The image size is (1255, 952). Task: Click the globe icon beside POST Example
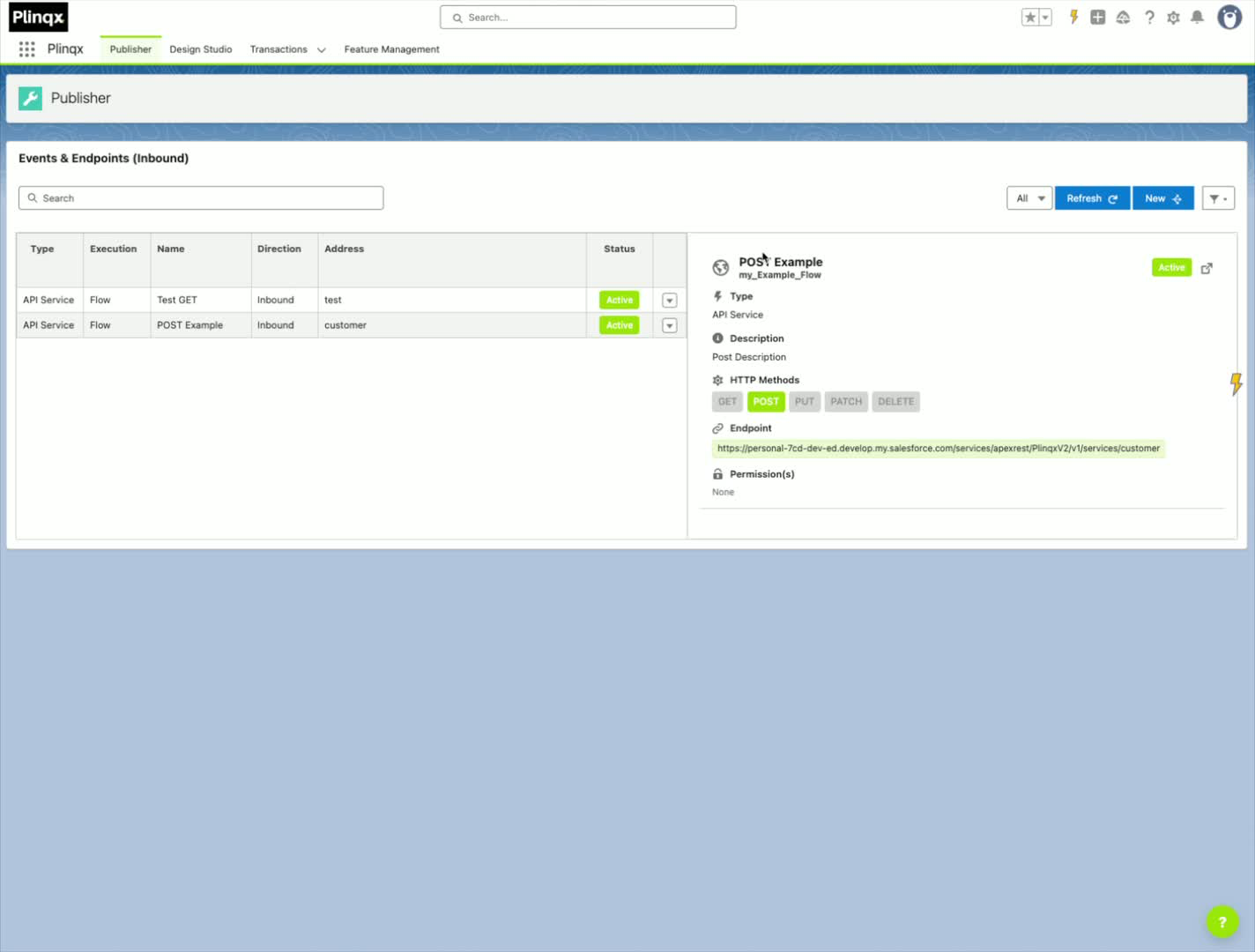(x=721, y=267)
